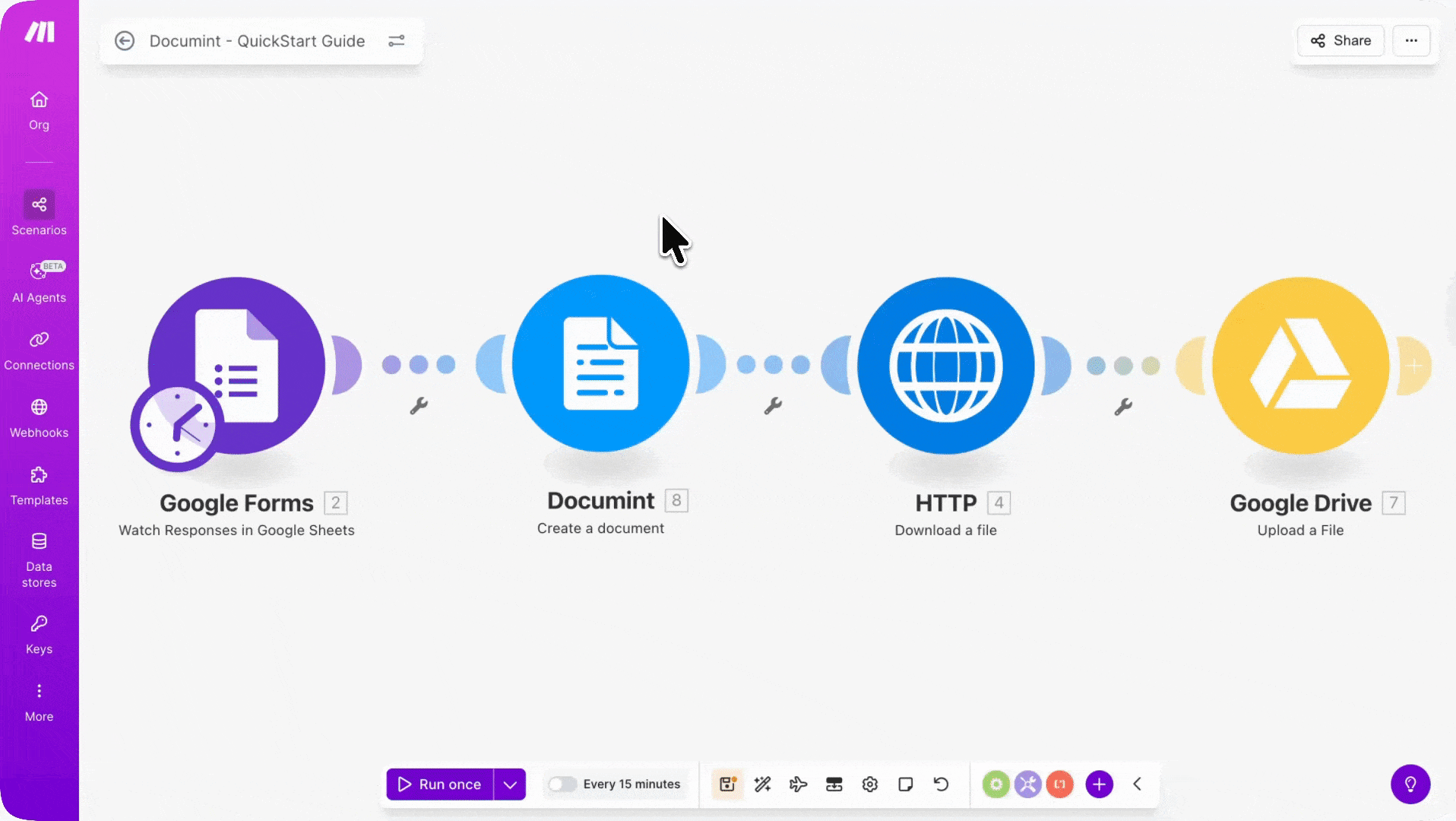Open scenario settings gear icon
1456x821 pixels.
870,784
